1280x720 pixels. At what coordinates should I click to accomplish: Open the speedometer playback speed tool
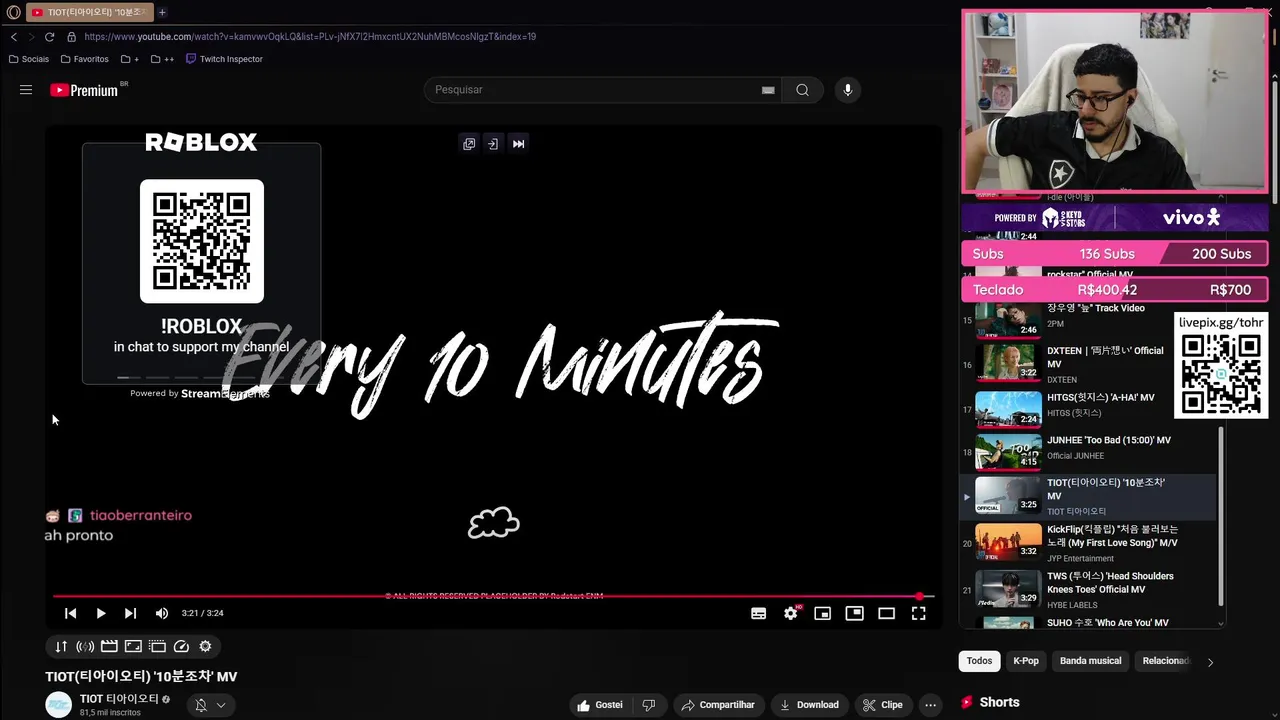coord(181,646)
